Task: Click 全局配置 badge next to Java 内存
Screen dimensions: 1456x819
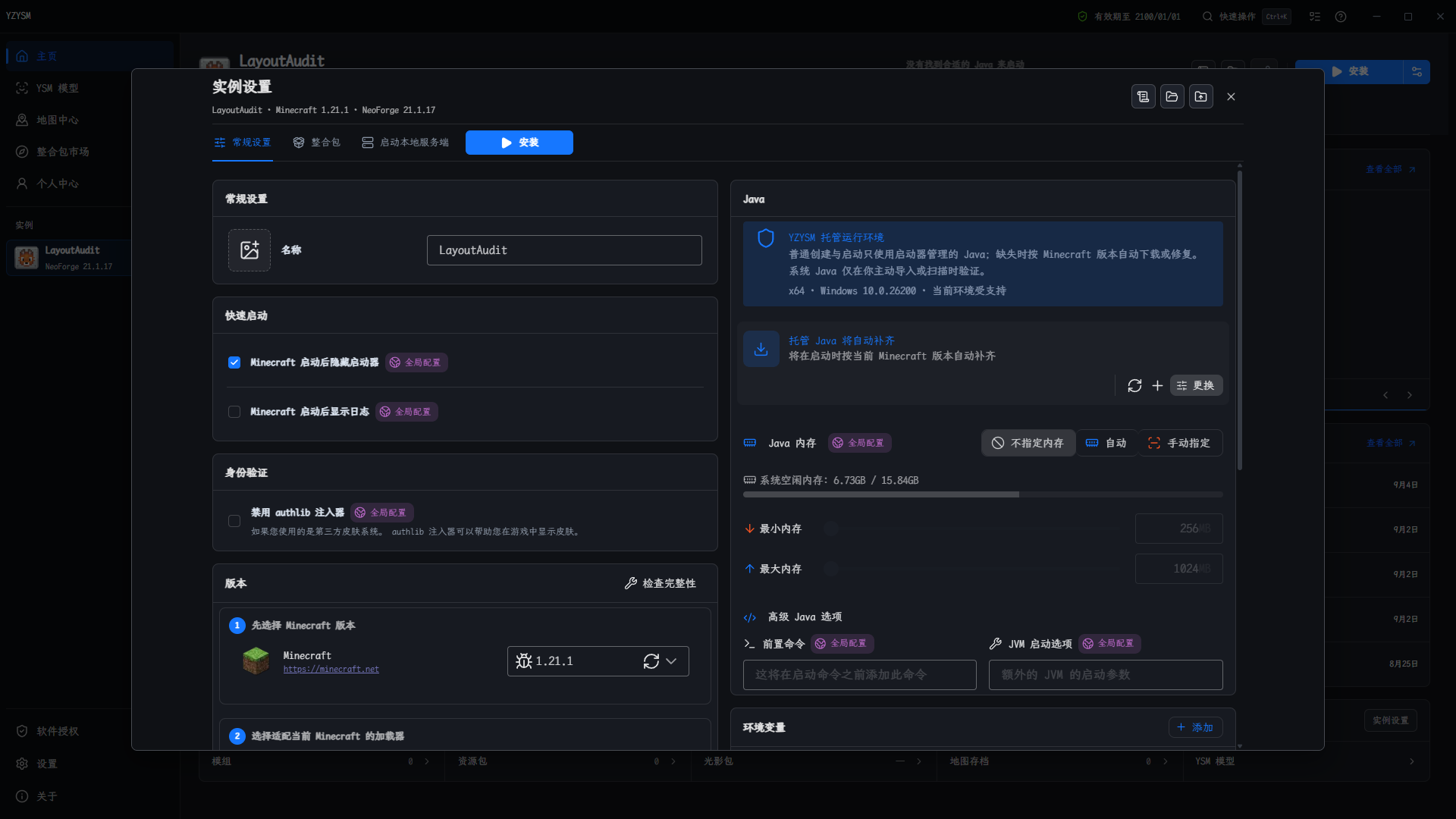Action: (x=859, y=443)
